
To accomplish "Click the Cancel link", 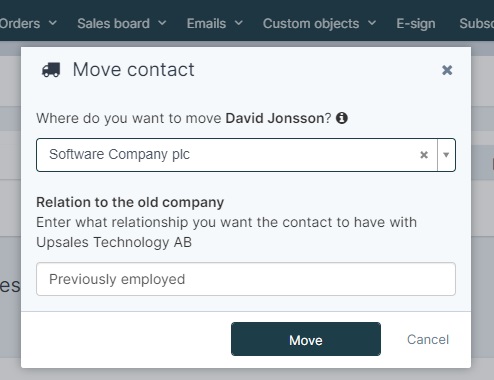I will click(x=428, y=339).
